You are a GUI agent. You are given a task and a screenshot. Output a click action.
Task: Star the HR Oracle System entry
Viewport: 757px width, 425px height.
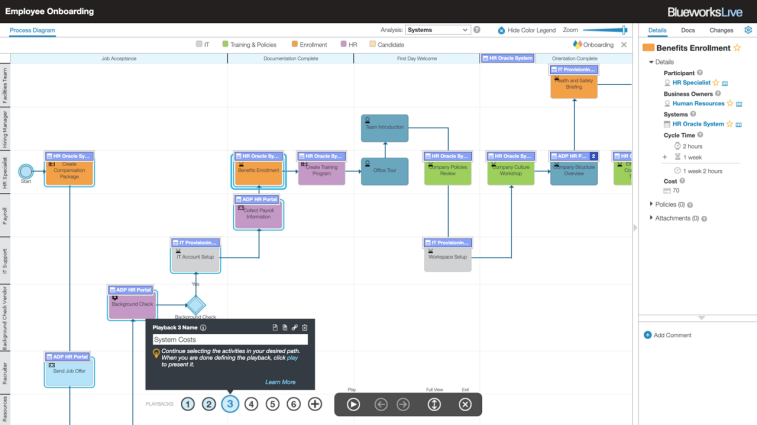(x=729, y=124)
